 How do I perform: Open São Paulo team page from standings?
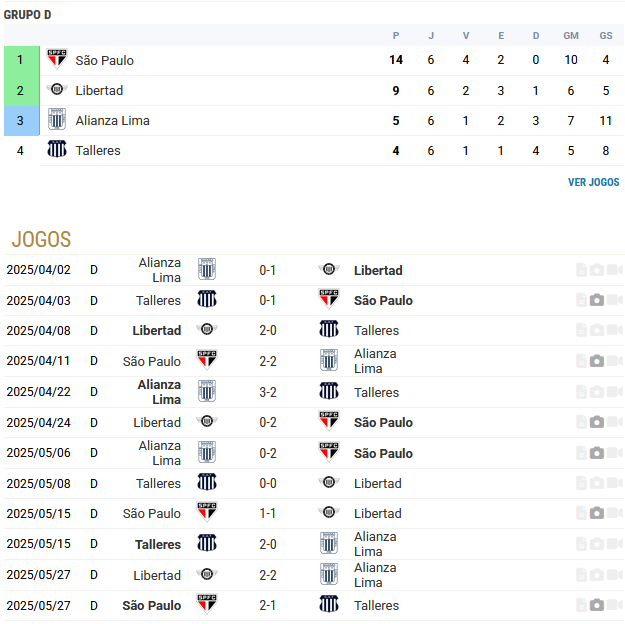[x=104, y=60]
